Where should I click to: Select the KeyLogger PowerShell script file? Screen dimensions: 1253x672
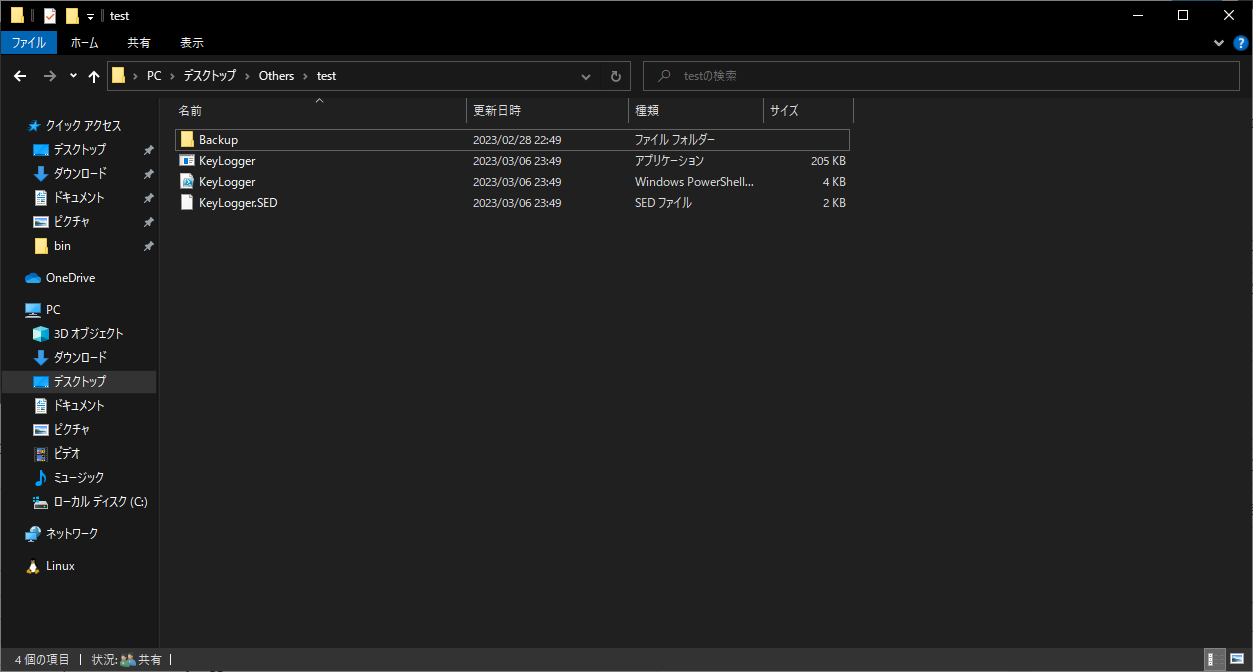click(227, 182)
